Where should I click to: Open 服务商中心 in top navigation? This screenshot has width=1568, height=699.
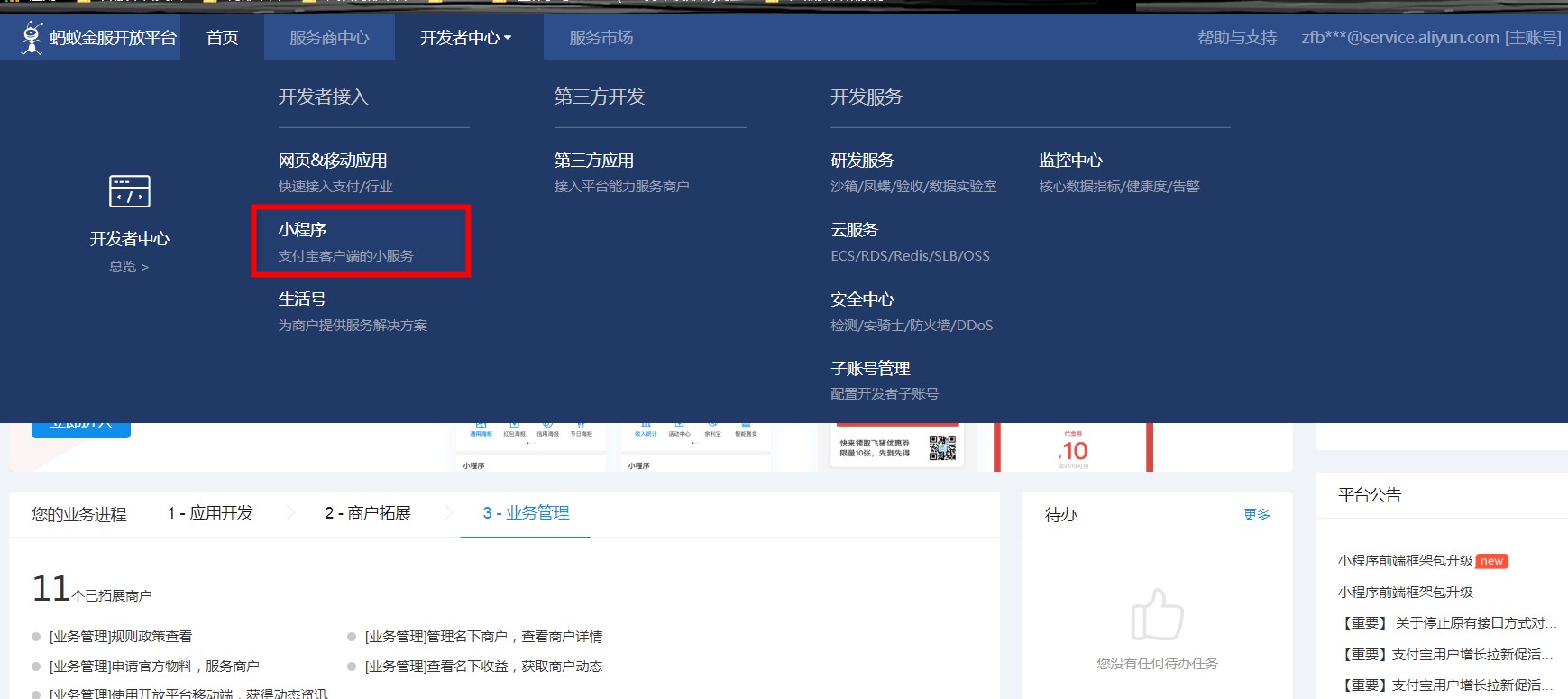[x=329, y=38]
